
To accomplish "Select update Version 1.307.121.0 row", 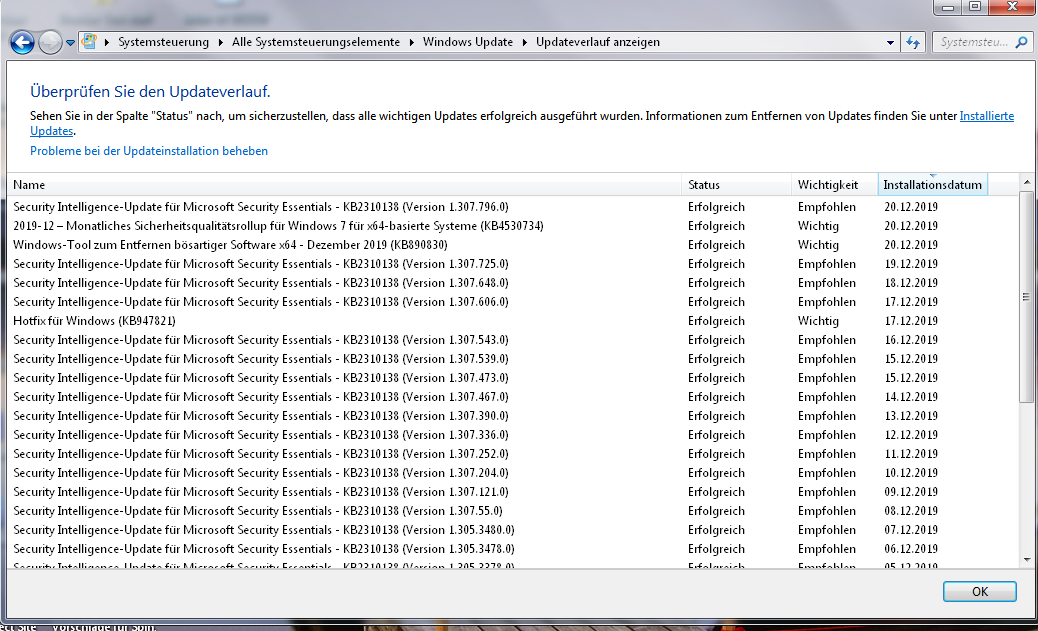I will pyautogui.click(x=513, y=492).
